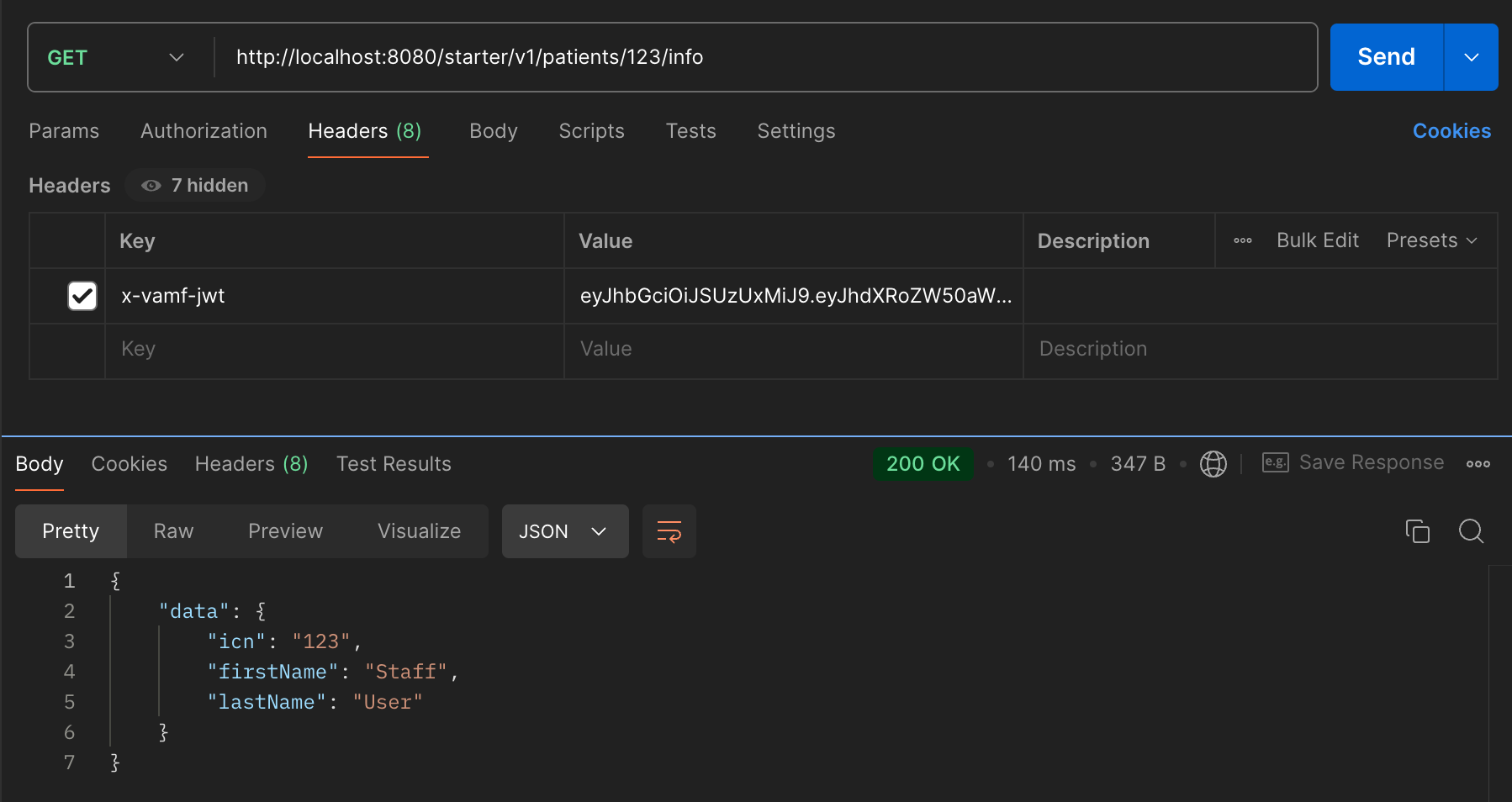Expand the Presets dropdown
This screenshot has width=1512, height=802.
[x=1431, y=240]
